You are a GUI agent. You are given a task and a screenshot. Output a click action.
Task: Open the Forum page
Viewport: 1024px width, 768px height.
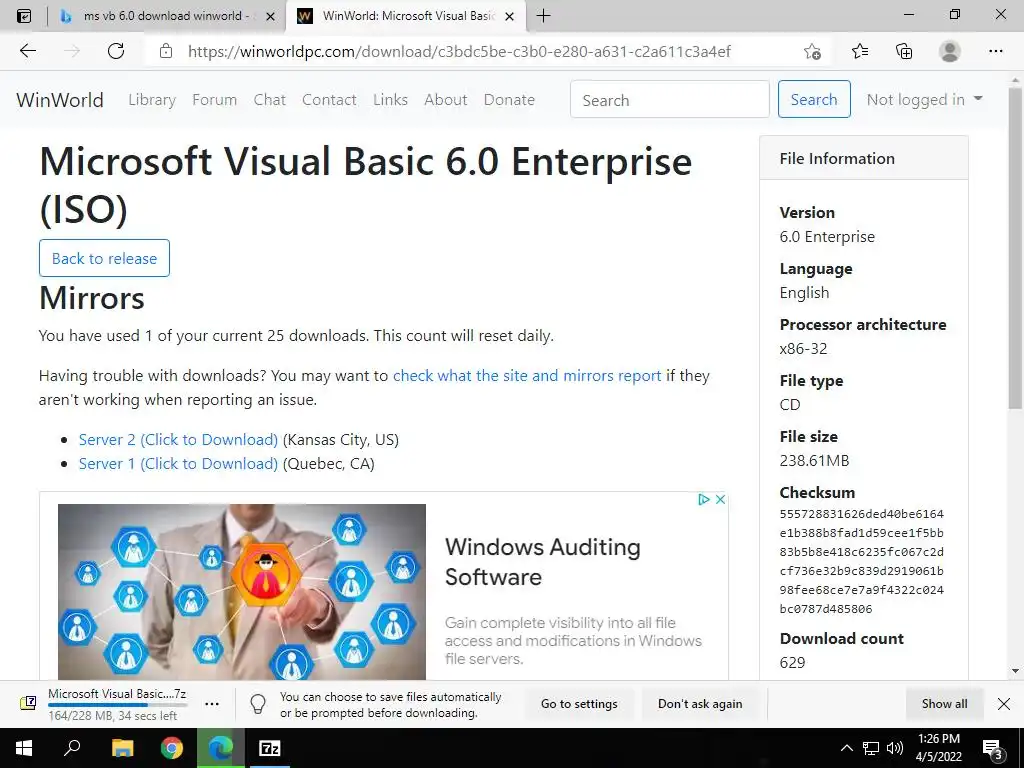point(214,100)
